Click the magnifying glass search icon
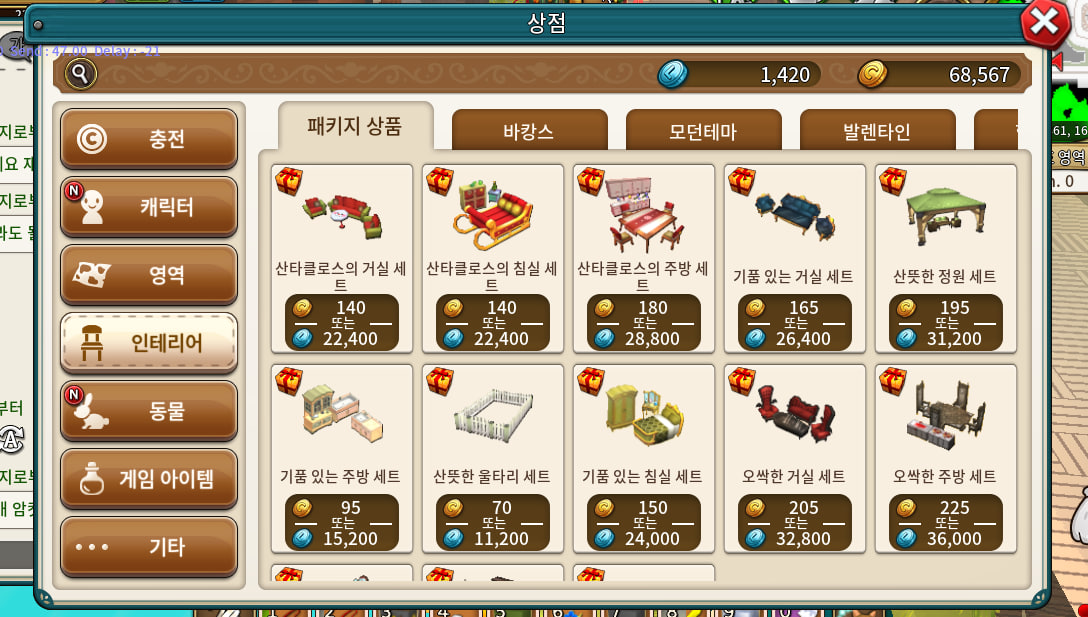Screen dimensions: 1088x617 80,74
